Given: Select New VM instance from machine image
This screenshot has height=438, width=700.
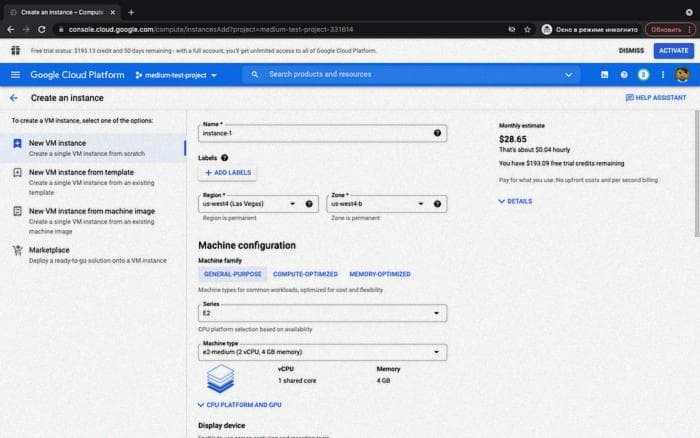Looking at the screenshot, I should pyautogui.click(x=93, y=221).
